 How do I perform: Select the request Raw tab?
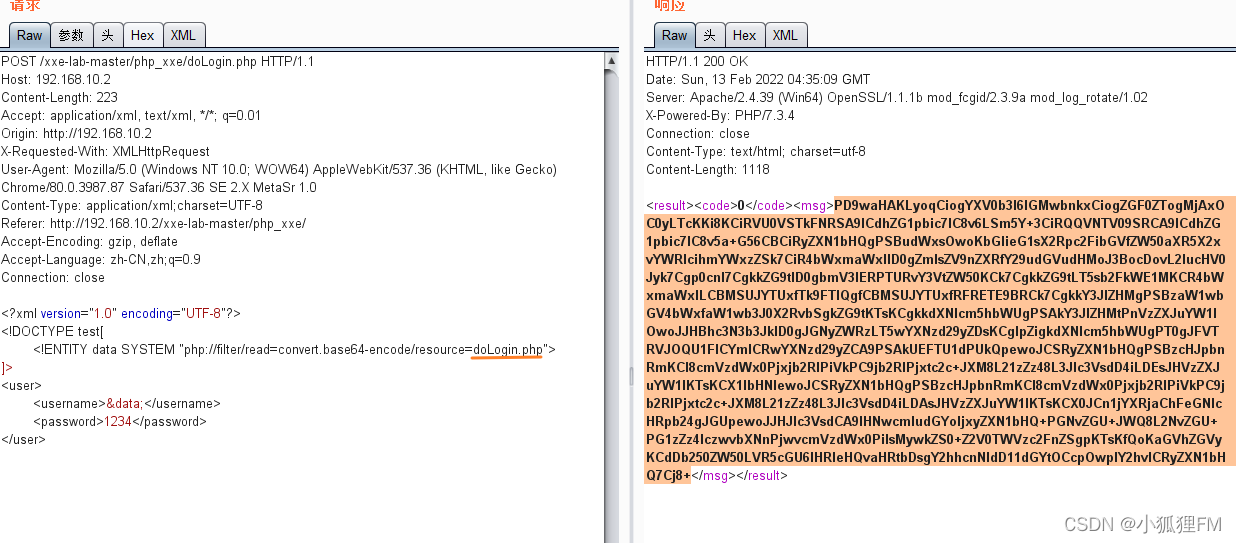point(29,35)
